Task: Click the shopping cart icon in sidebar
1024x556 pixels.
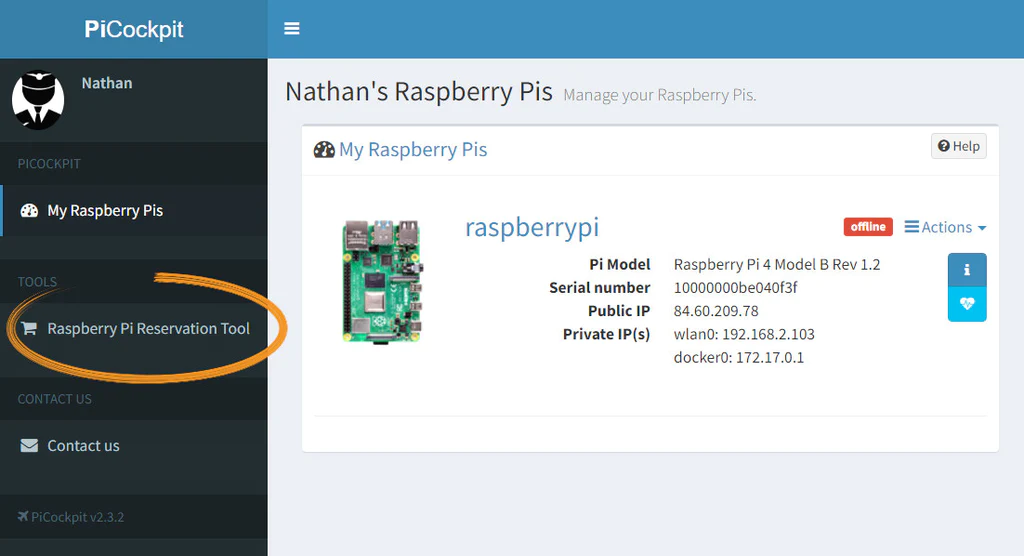Action: point(29,328)
